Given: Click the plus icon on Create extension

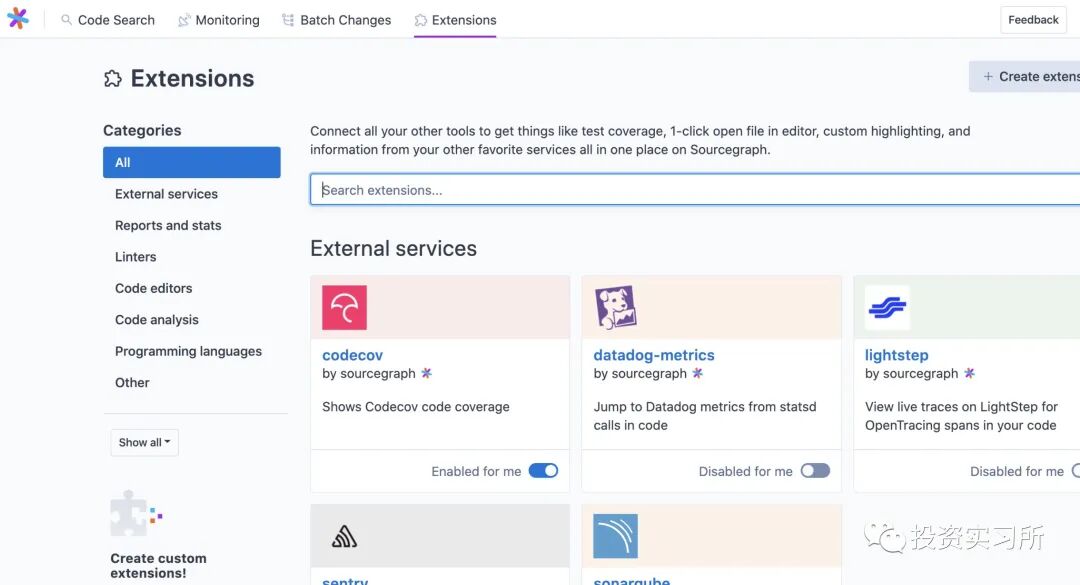Looking at the screenshot, I should [x=988, y=76].
